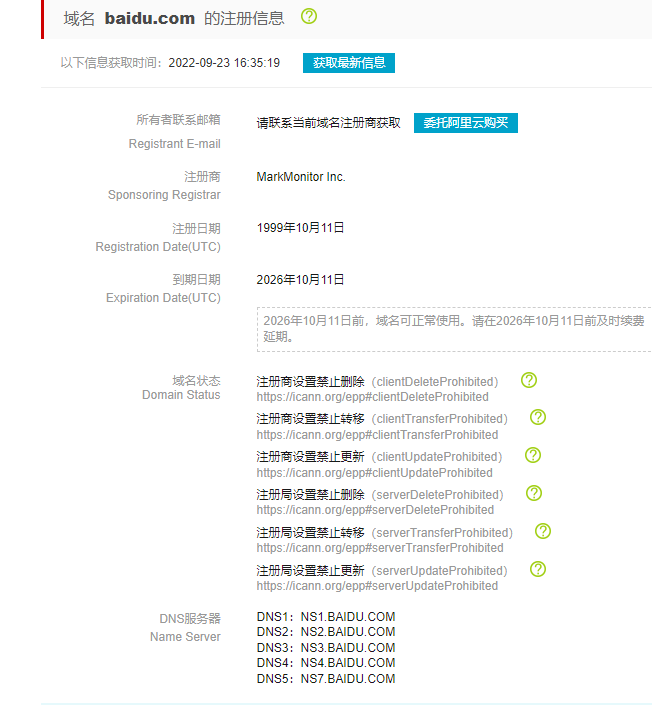Click the 注册局设置禁止更新 status text
The width and height of the screenshot is (652, 705).
click(x=310, y=571)
